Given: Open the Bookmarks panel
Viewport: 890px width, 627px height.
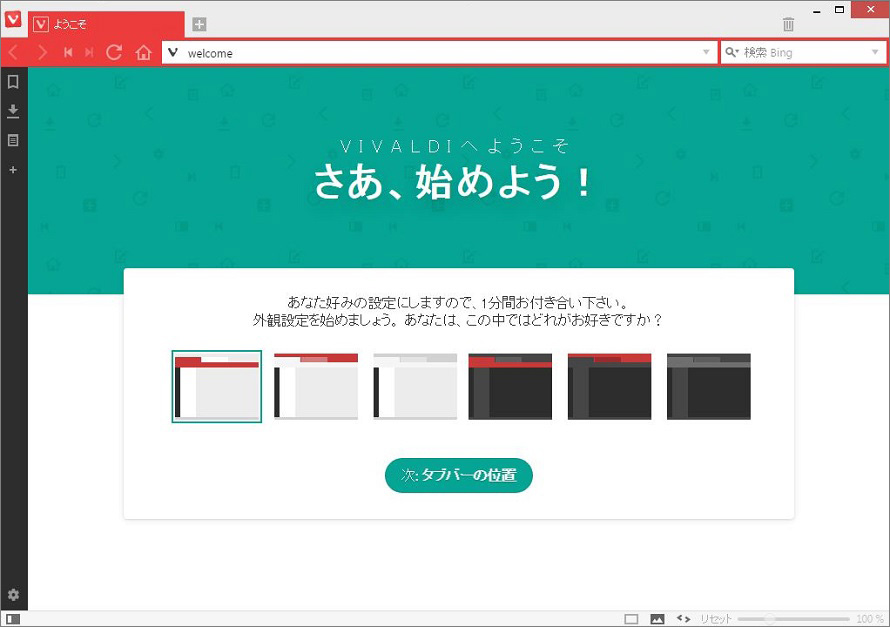Looking at the screenshot, I should point(13,82).
